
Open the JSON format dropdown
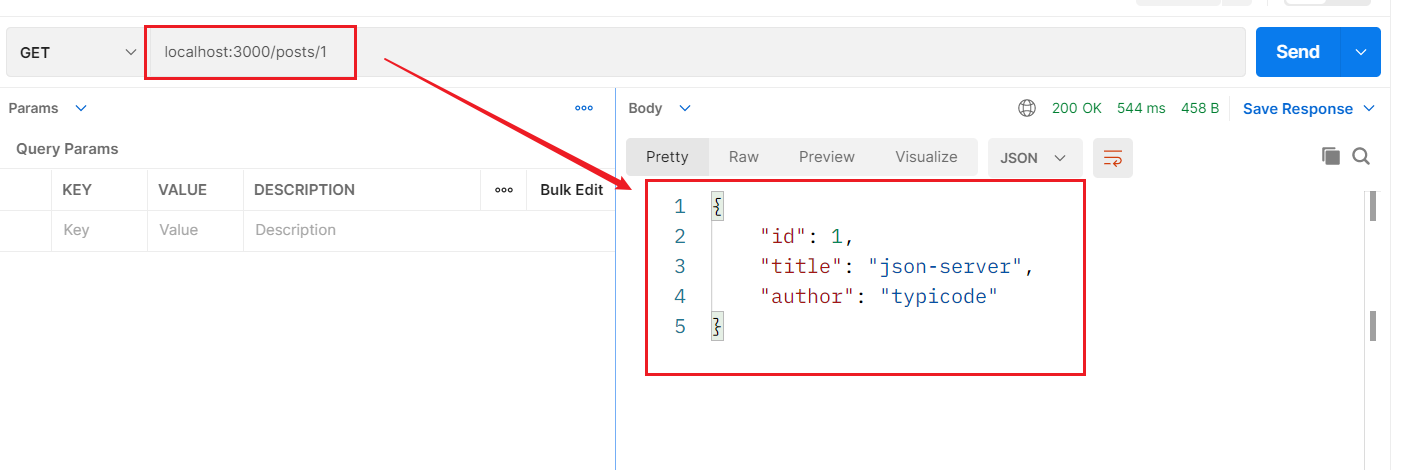(1035, 158)
